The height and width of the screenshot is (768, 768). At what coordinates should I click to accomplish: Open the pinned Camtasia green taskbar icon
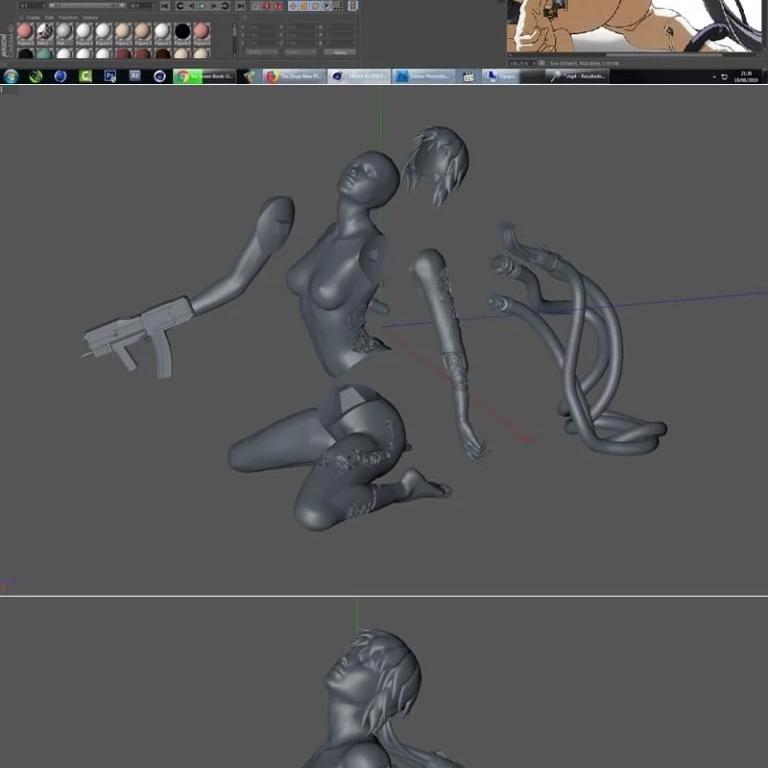click(x=85, y=76)
